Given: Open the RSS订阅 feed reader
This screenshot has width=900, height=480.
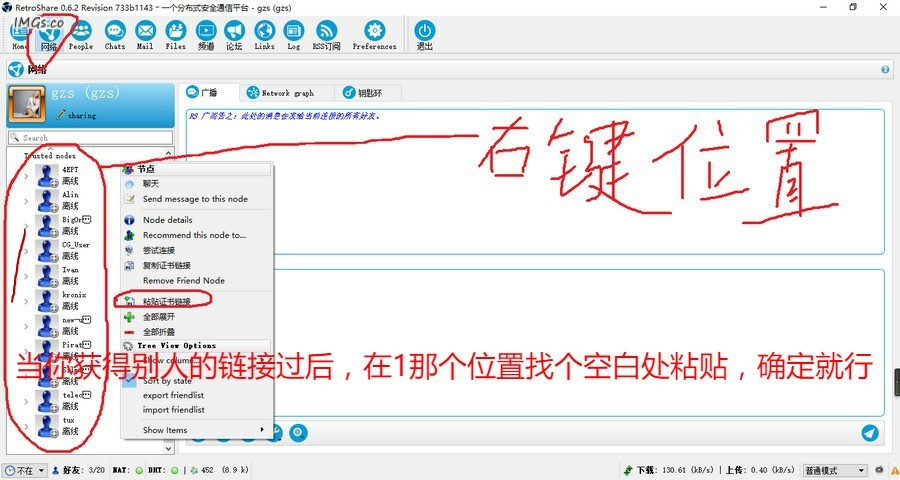Looking at the screenshot, I should tap(327, 34).
